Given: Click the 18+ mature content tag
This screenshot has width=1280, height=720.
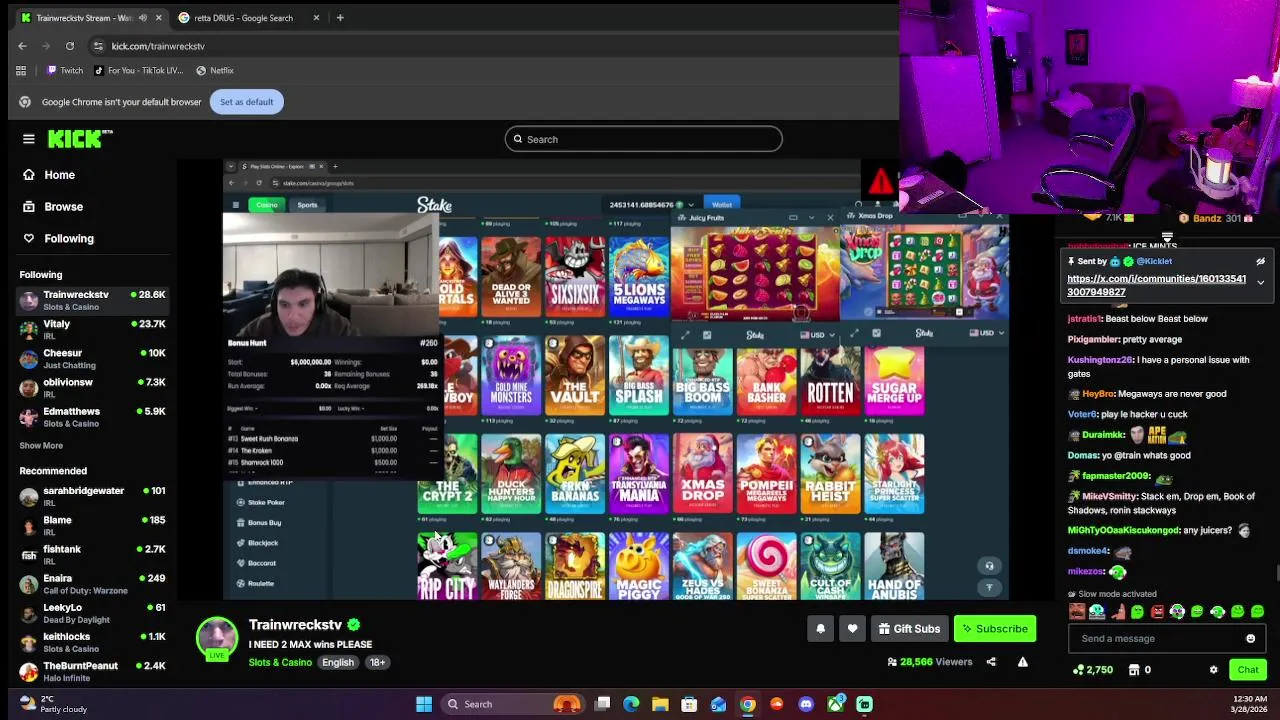Looking at the screenshot, I should 377,663.
